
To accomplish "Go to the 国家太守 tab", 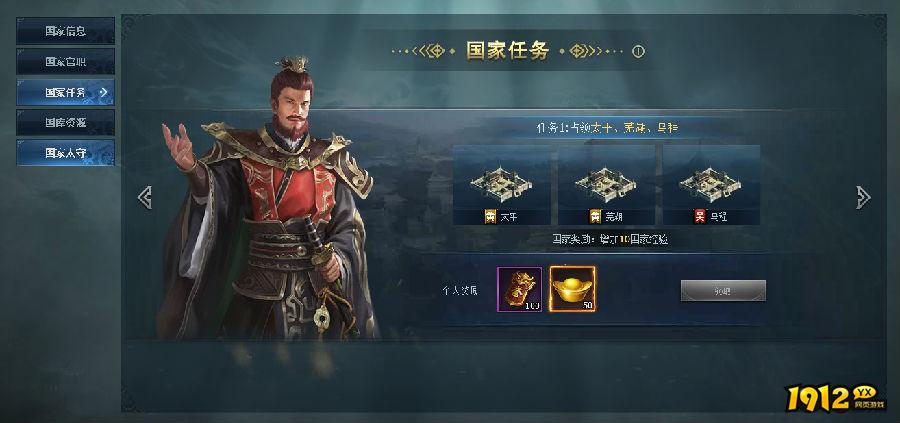I will (65, 153).
